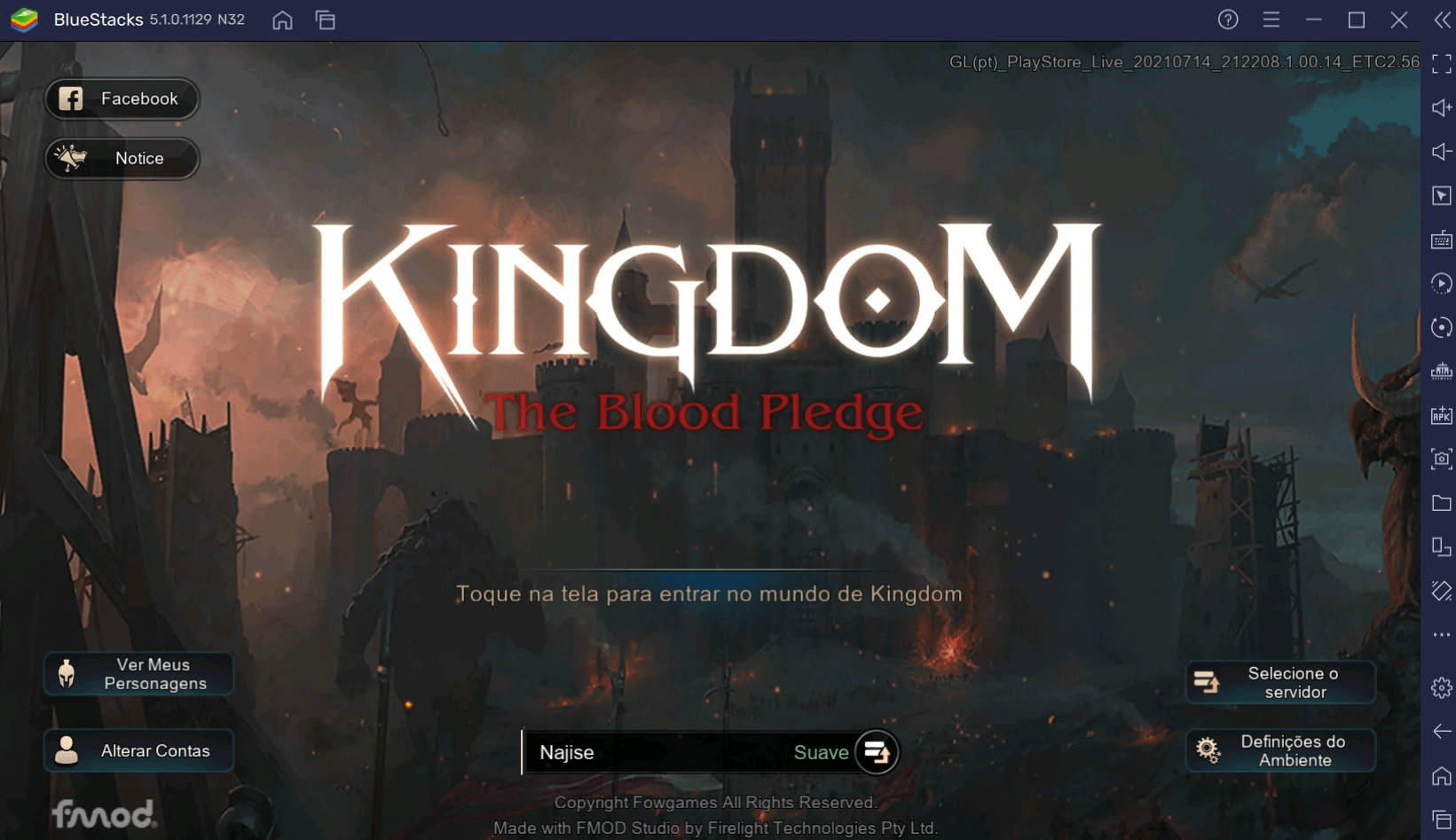
Task: Toggle the cursor lock icon in sidebar
Action: (x=1442, y=195)
